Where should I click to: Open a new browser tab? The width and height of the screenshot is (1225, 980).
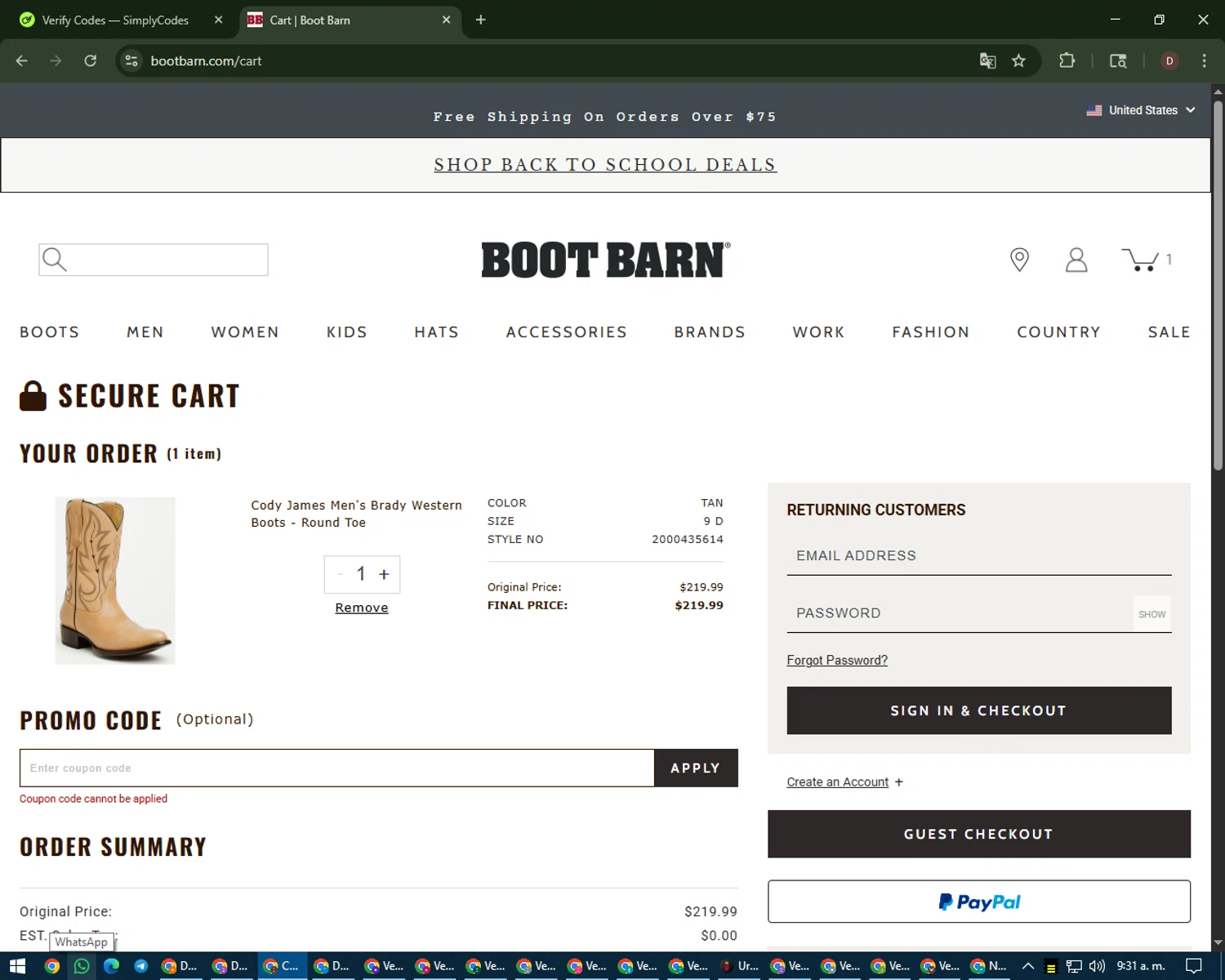click(x=480, y=20)
